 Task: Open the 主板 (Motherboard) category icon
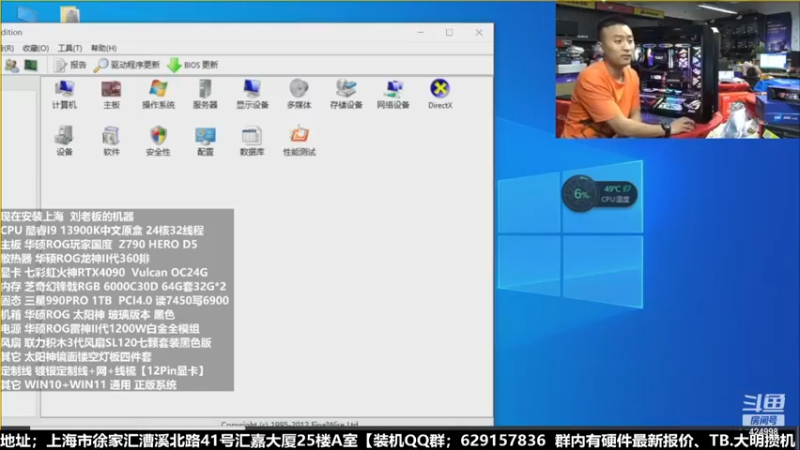tap(111, 94)
